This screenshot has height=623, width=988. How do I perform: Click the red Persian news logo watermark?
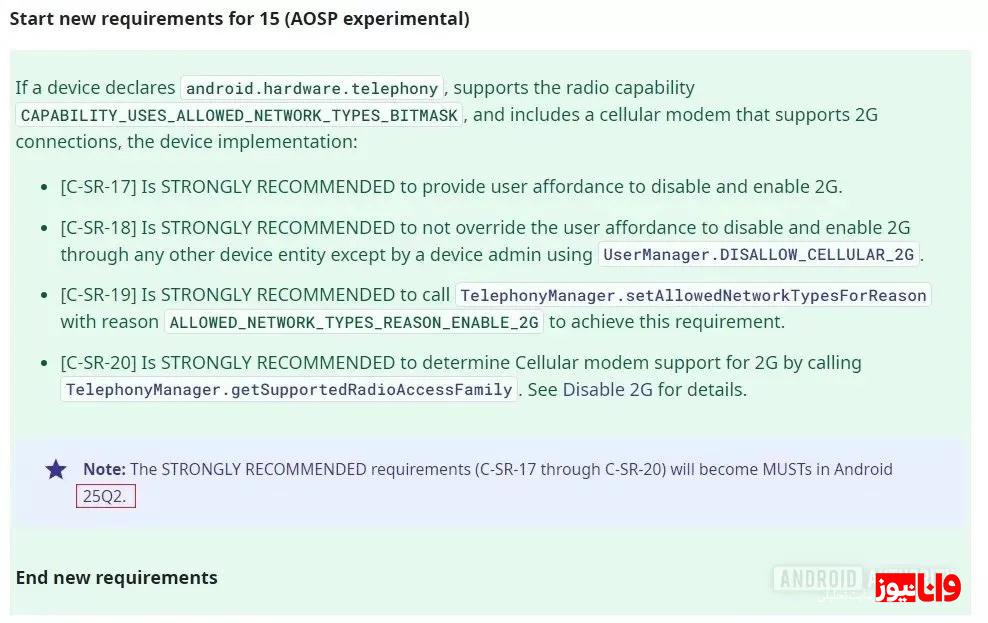click(918, 587)
